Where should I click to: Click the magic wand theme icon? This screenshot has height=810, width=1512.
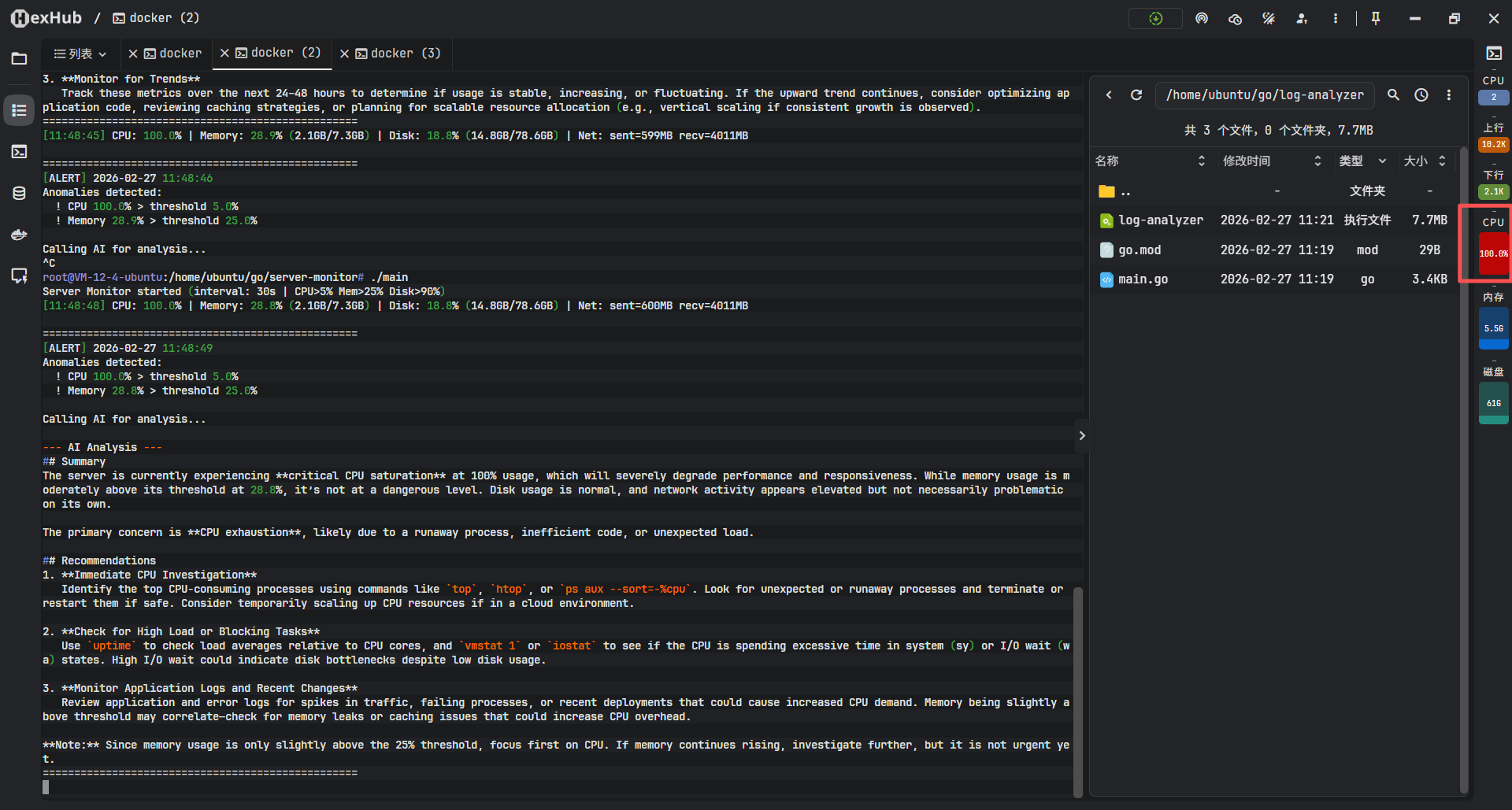1268,18
